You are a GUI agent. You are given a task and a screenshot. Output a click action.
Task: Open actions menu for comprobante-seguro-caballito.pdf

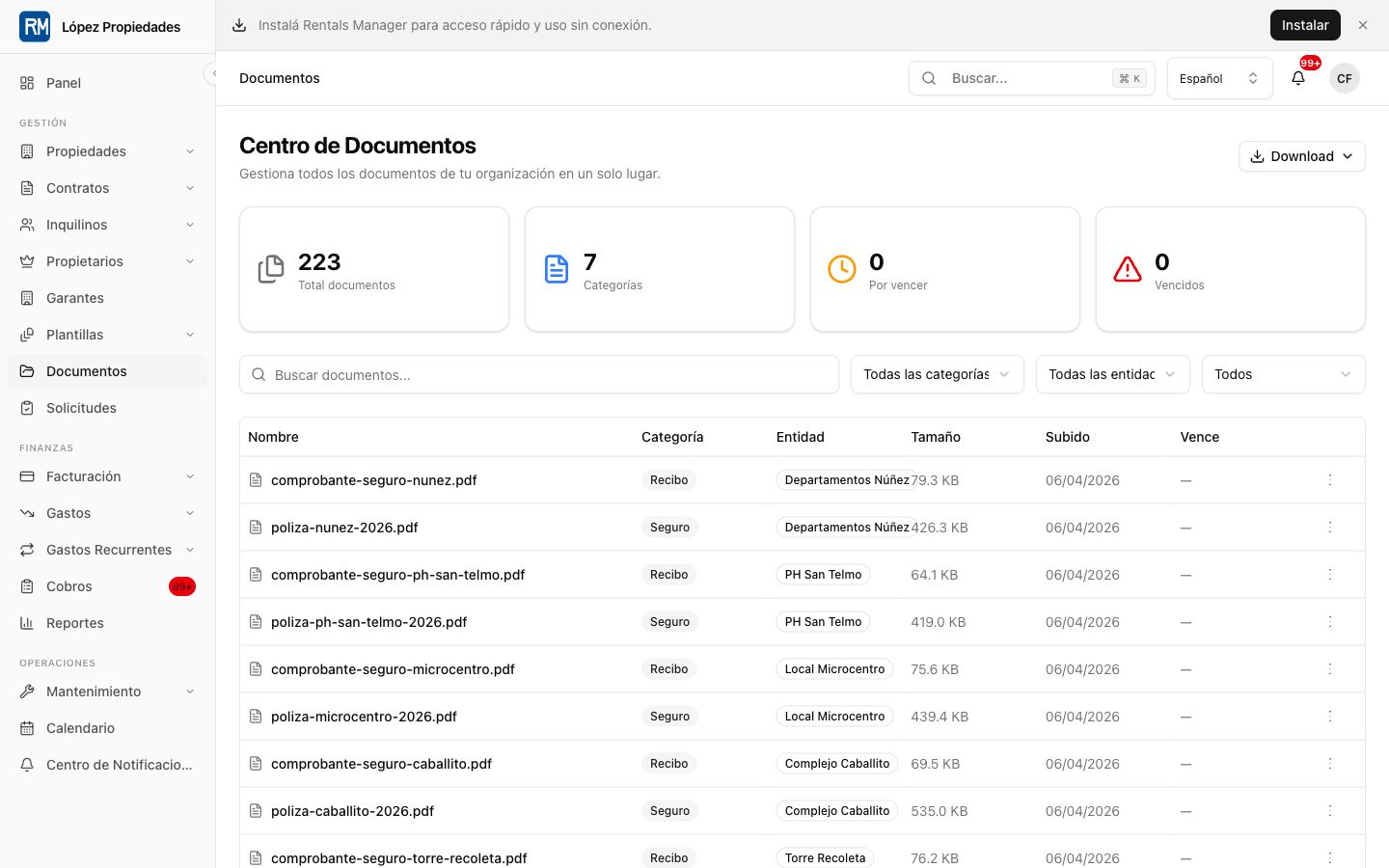click(x=1330, y=763)
